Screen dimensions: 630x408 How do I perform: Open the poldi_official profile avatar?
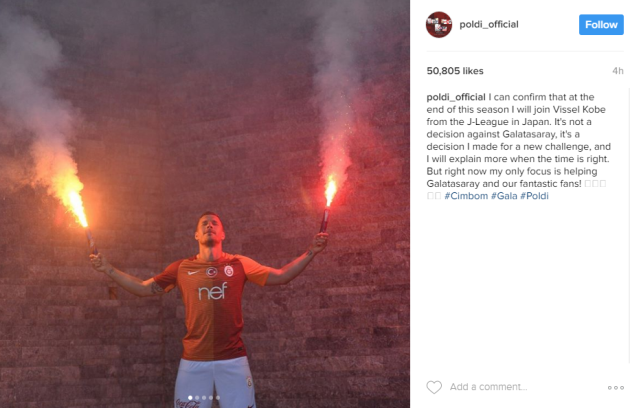tap(439, 25)
